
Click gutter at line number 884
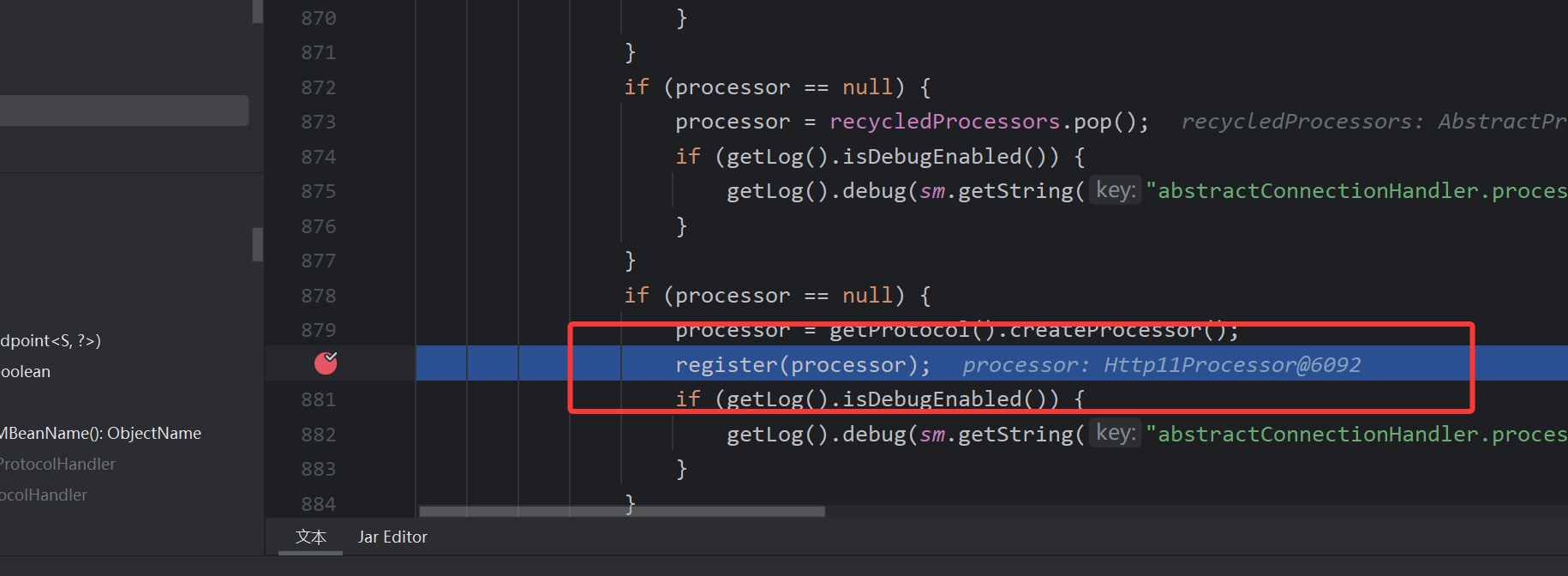pos(318,504)
